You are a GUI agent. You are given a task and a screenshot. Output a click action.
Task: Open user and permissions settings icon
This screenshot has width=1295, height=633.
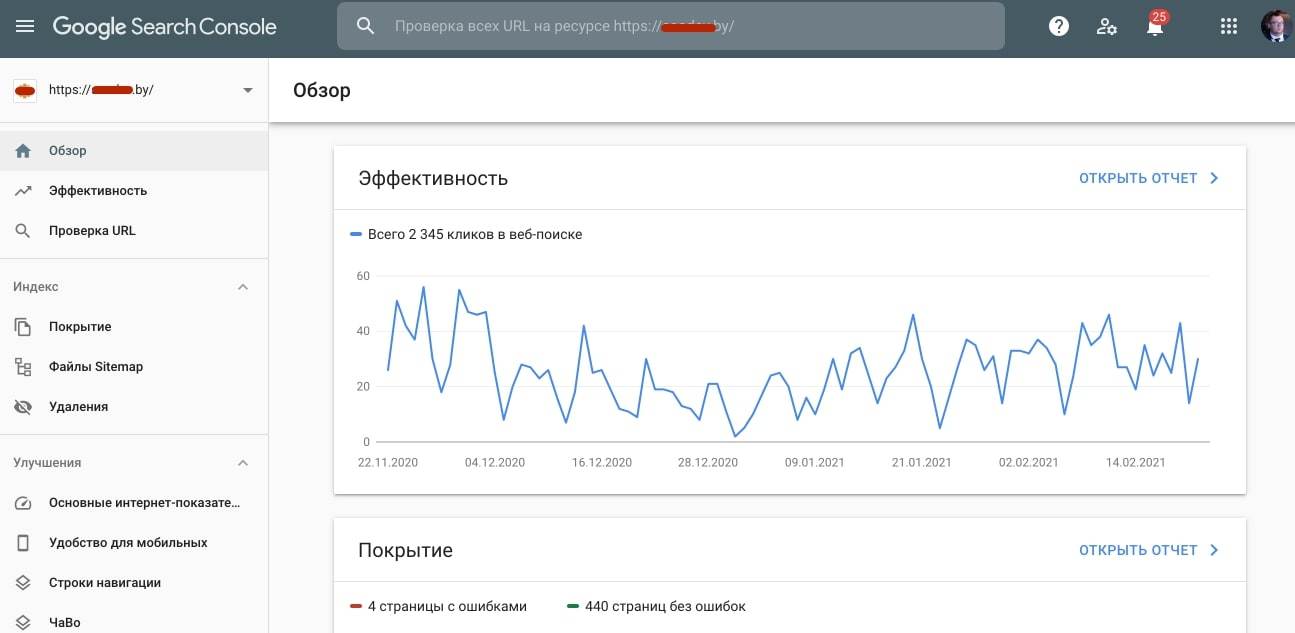1106,27
